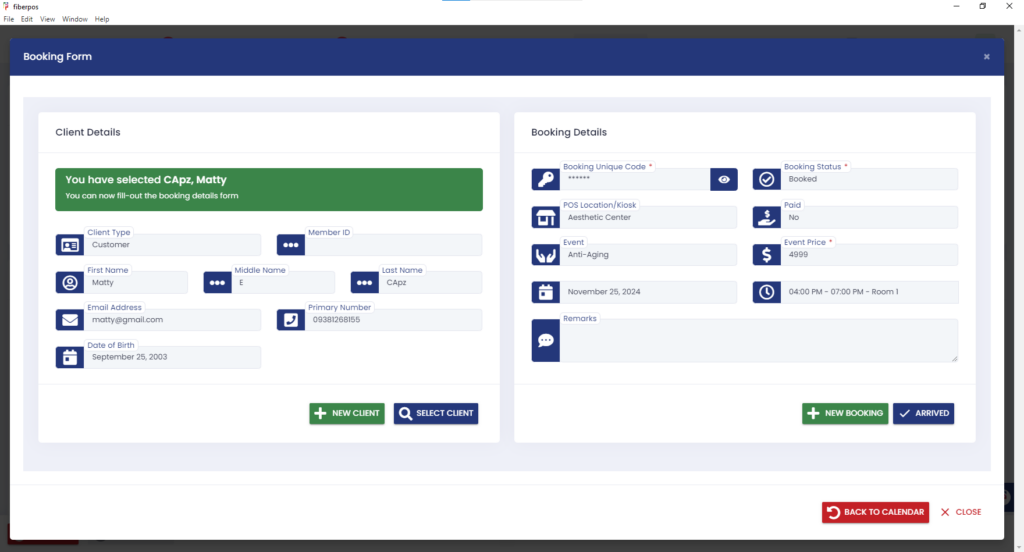Open the Client Type field
The image size is (1024, 552).
172,245
